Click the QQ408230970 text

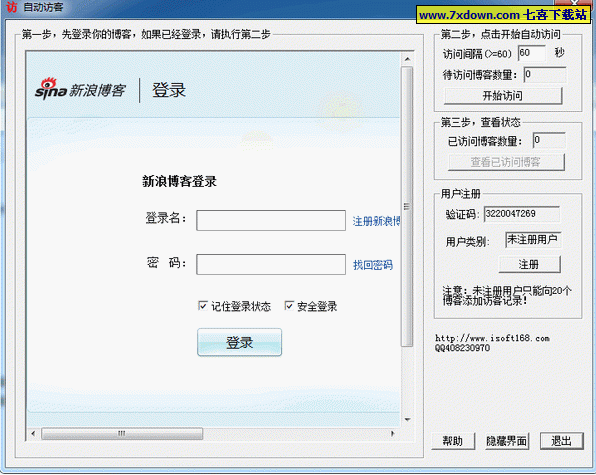point(462,348)
